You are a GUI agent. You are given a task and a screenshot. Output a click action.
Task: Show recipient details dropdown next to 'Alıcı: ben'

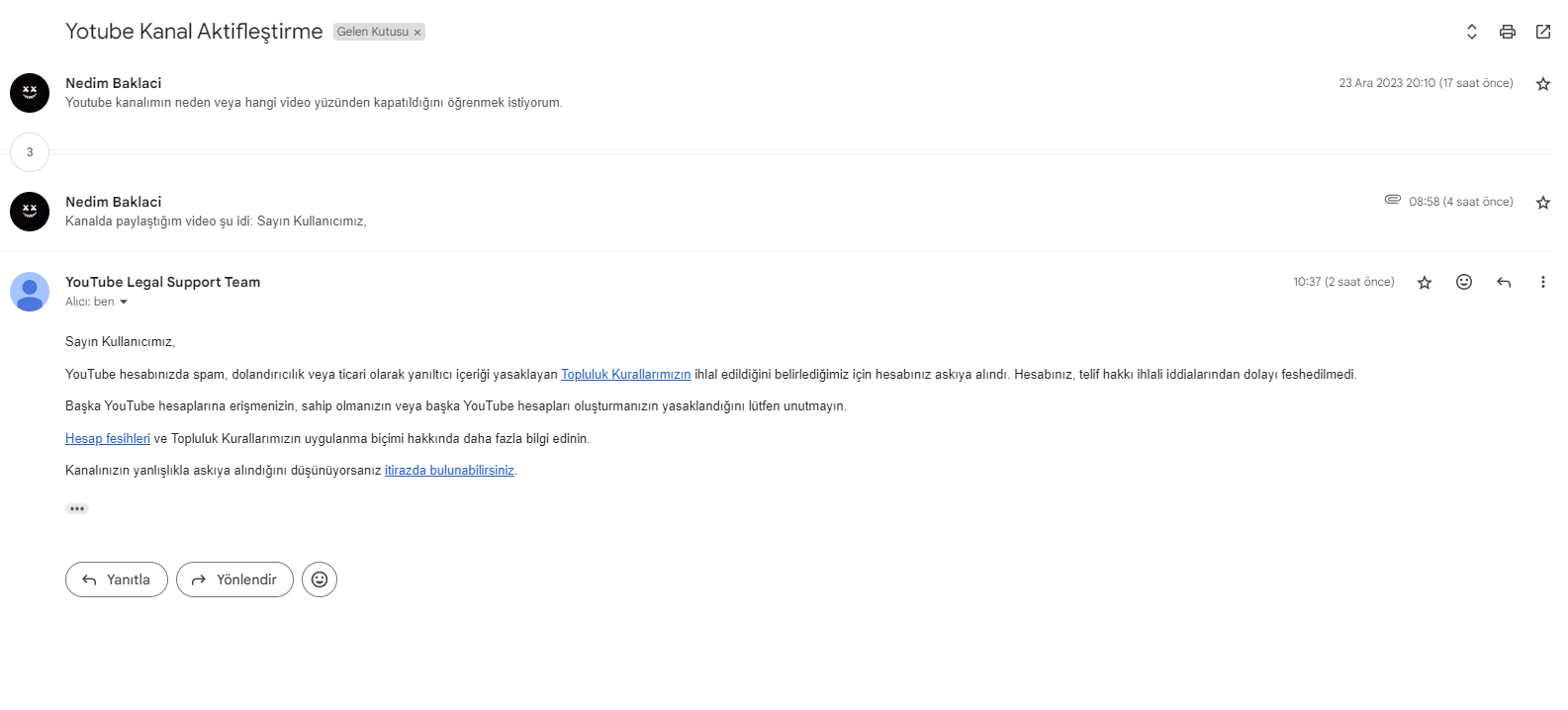(x=124, y=303)
